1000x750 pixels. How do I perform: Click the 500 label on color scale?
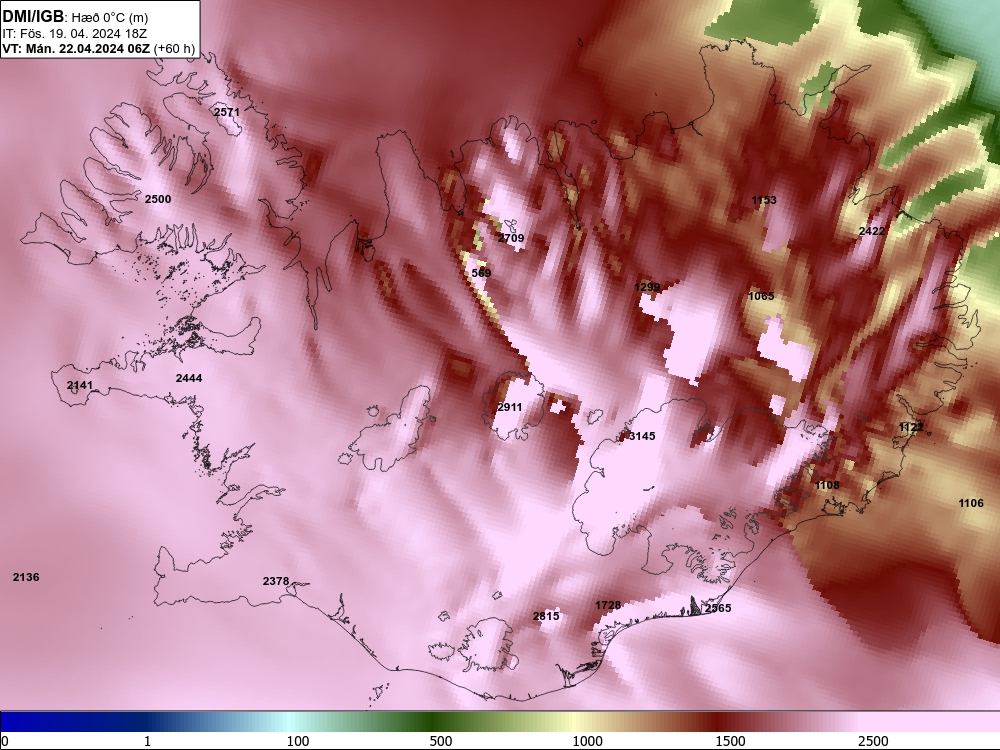(441, 741)
